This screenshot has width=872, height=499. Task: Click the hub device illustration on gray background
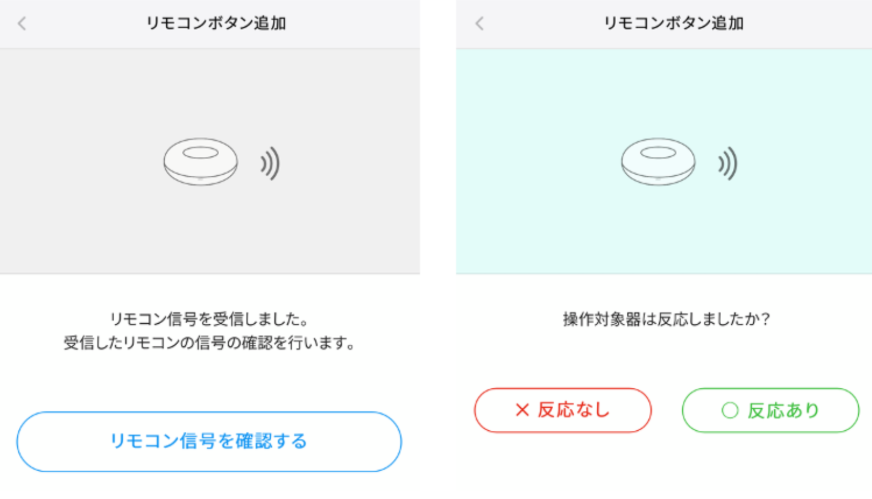point(202,163)
